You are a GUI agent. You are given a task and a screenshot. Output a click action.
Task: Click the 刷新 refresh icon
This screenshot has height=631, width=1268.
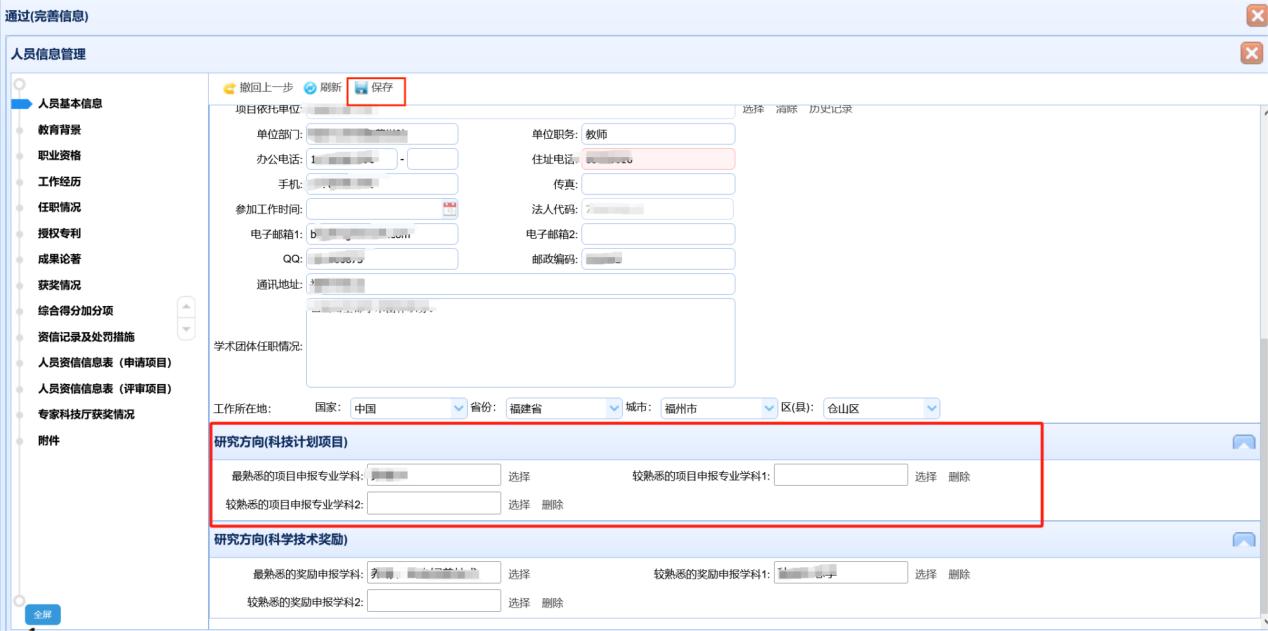[x=310, y=88]
